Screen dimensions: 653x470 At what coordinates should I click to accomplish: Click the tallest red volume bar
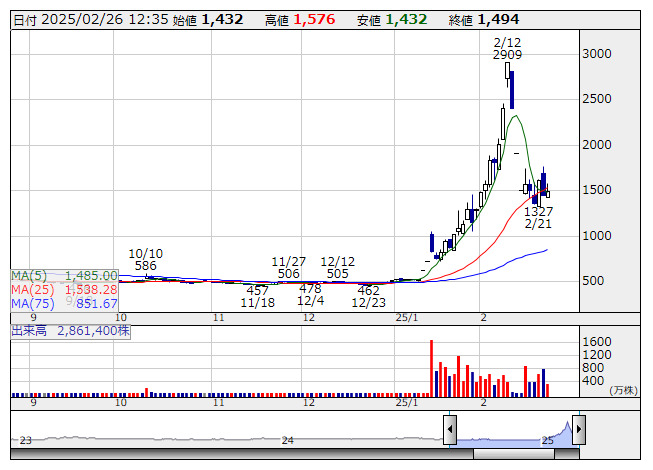point(432,368)
